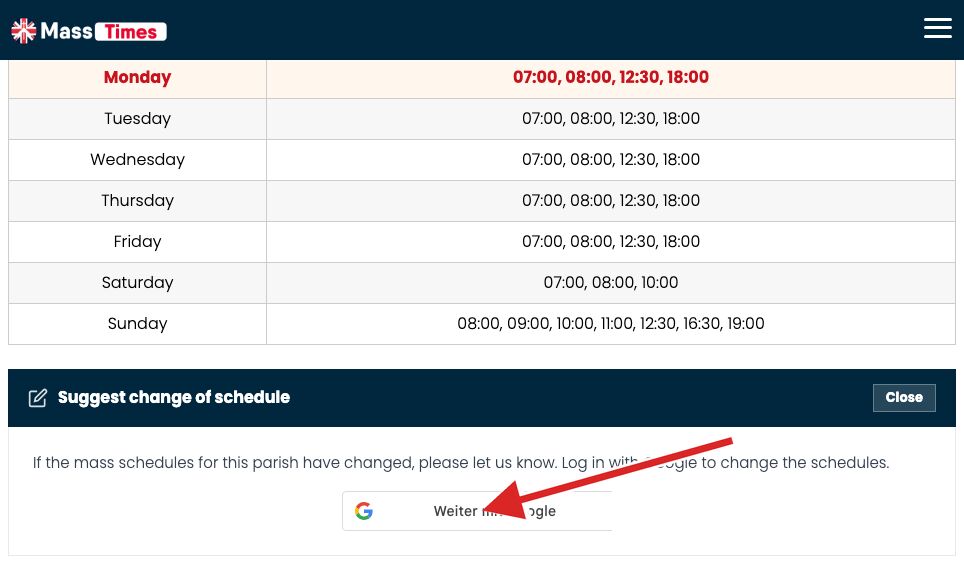
Task: Click the Thursday day cell
Action: tap(137, 201)
